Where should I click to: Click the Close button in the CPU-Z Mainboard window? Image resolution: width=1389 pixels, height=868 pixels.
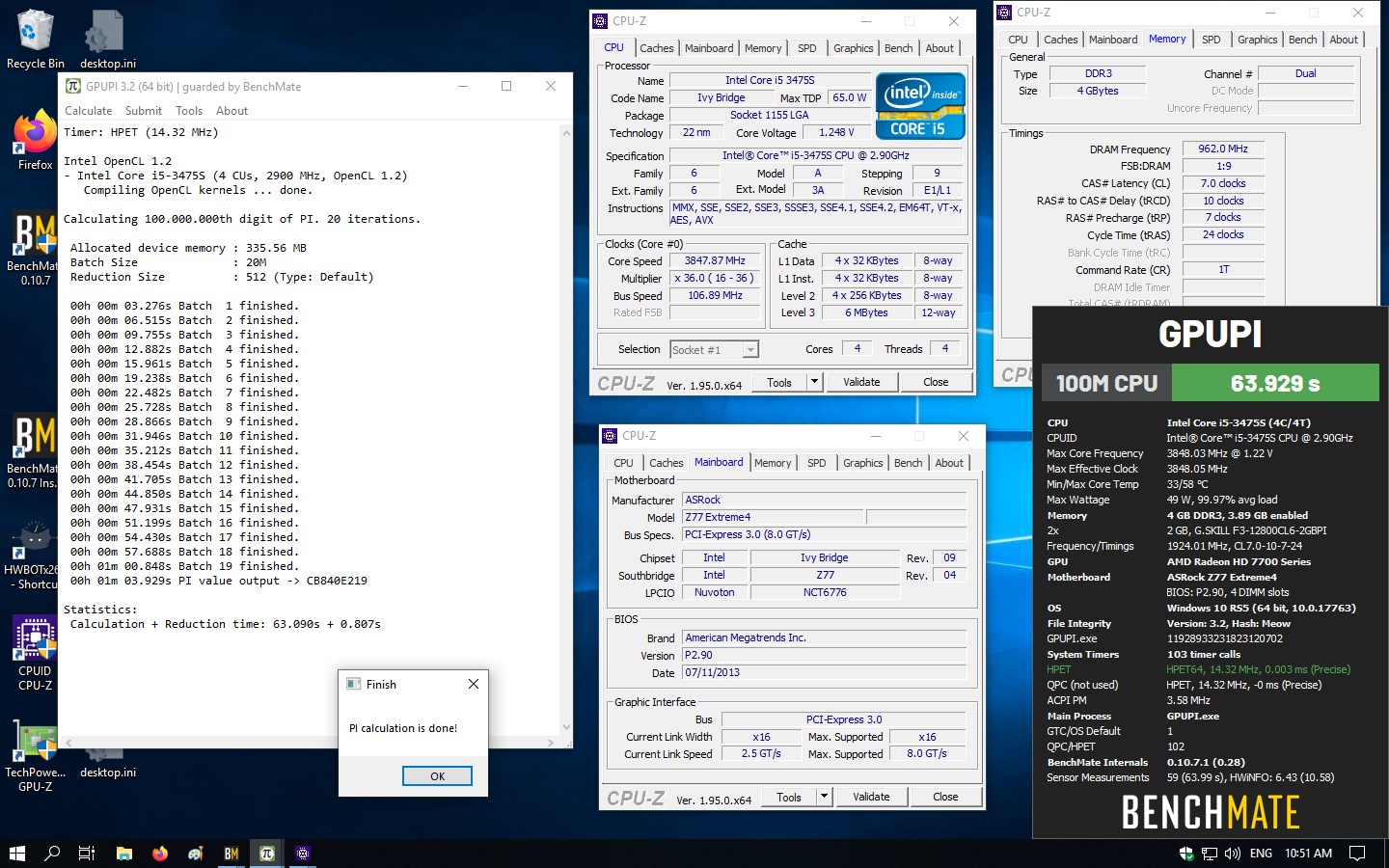pos(945,797)
